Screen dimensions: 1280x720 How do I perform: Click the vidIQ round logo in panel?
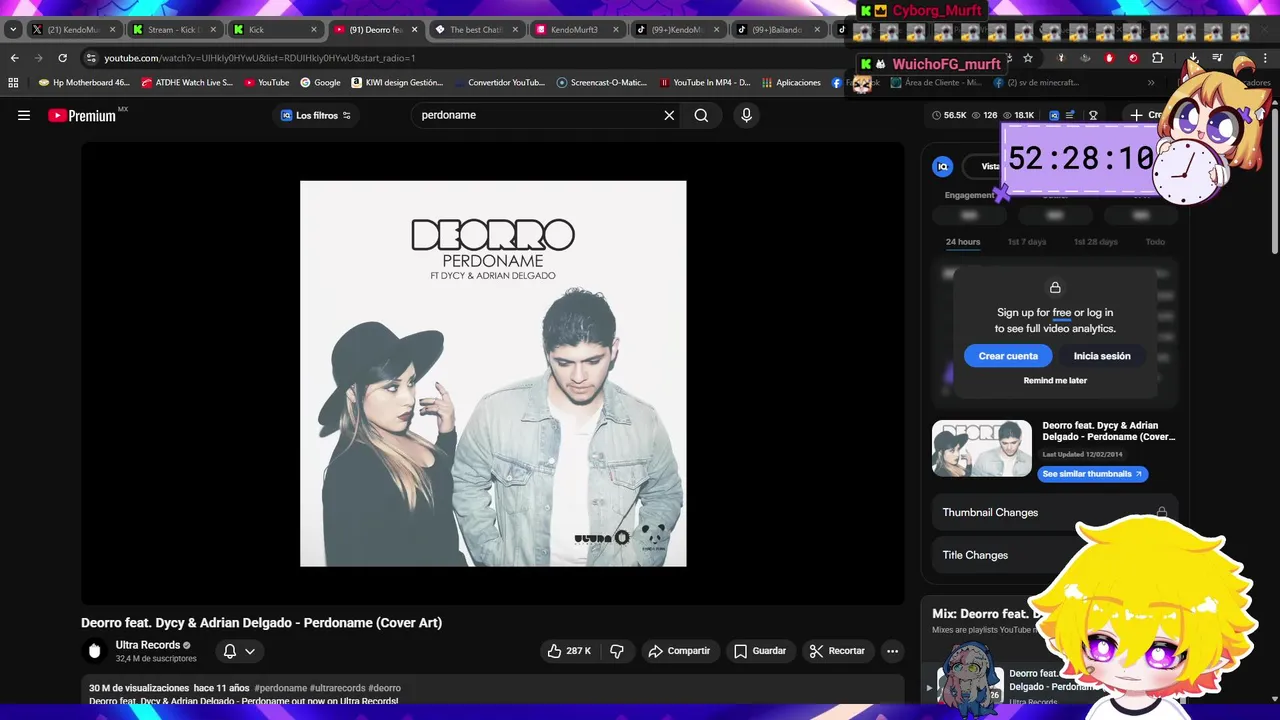point(942,167)
